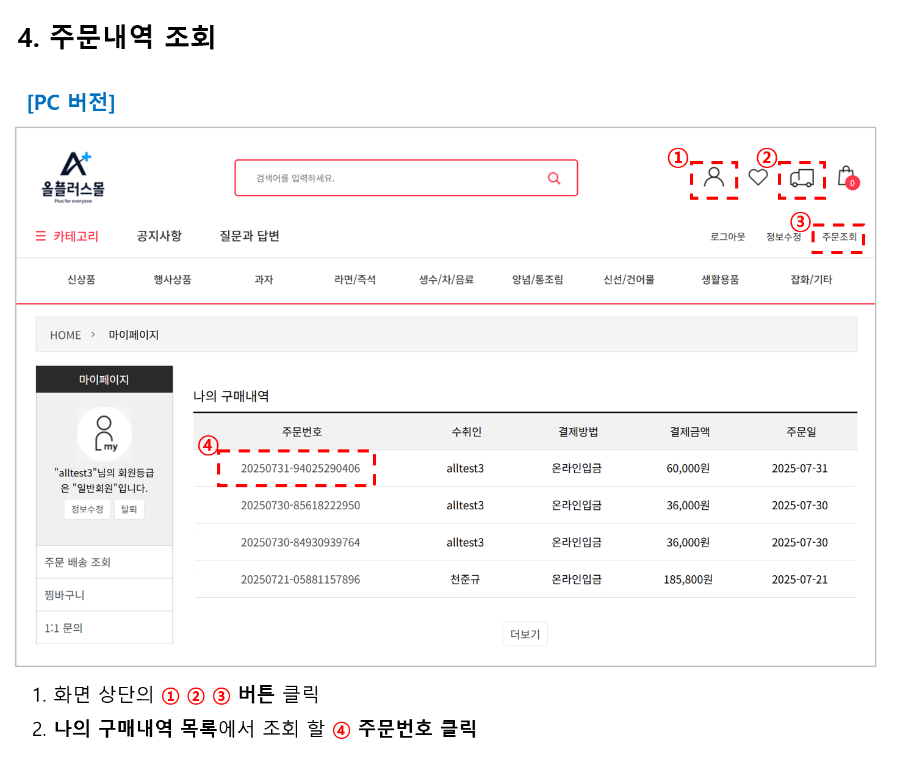Click the 탈퇴 button
This screenshot has height=759, width=900.
pos(129,509)
